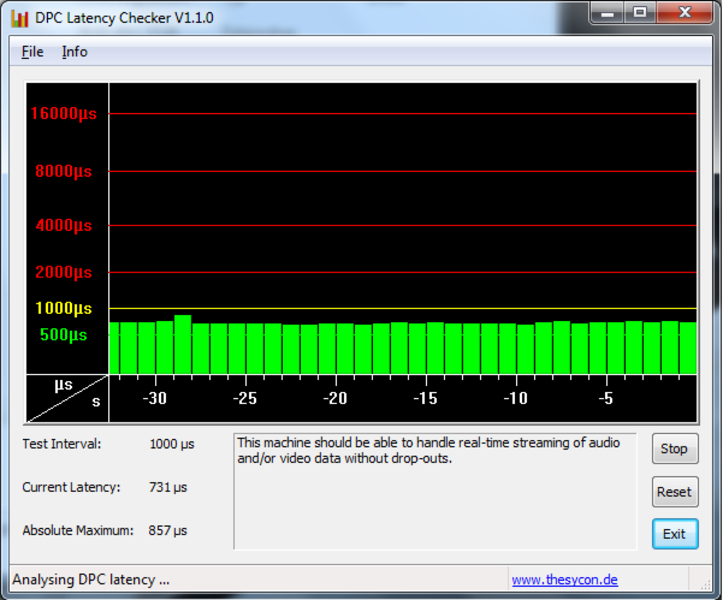Screen dimensions: 723x600
Task: Click the Current Latency value 731 µs
Action: point(168,488)
